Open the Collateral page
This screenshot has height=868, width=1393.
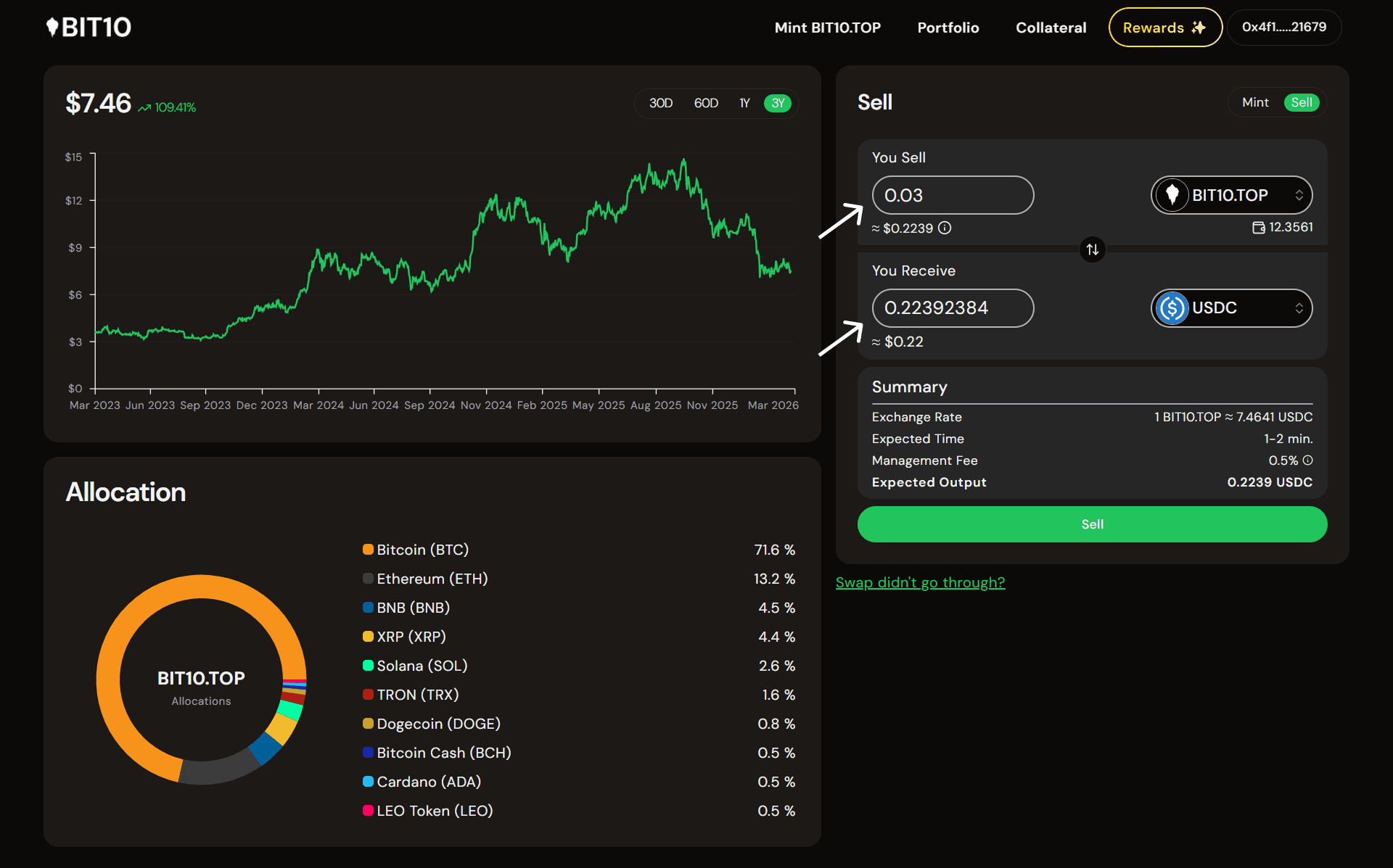1051,28
